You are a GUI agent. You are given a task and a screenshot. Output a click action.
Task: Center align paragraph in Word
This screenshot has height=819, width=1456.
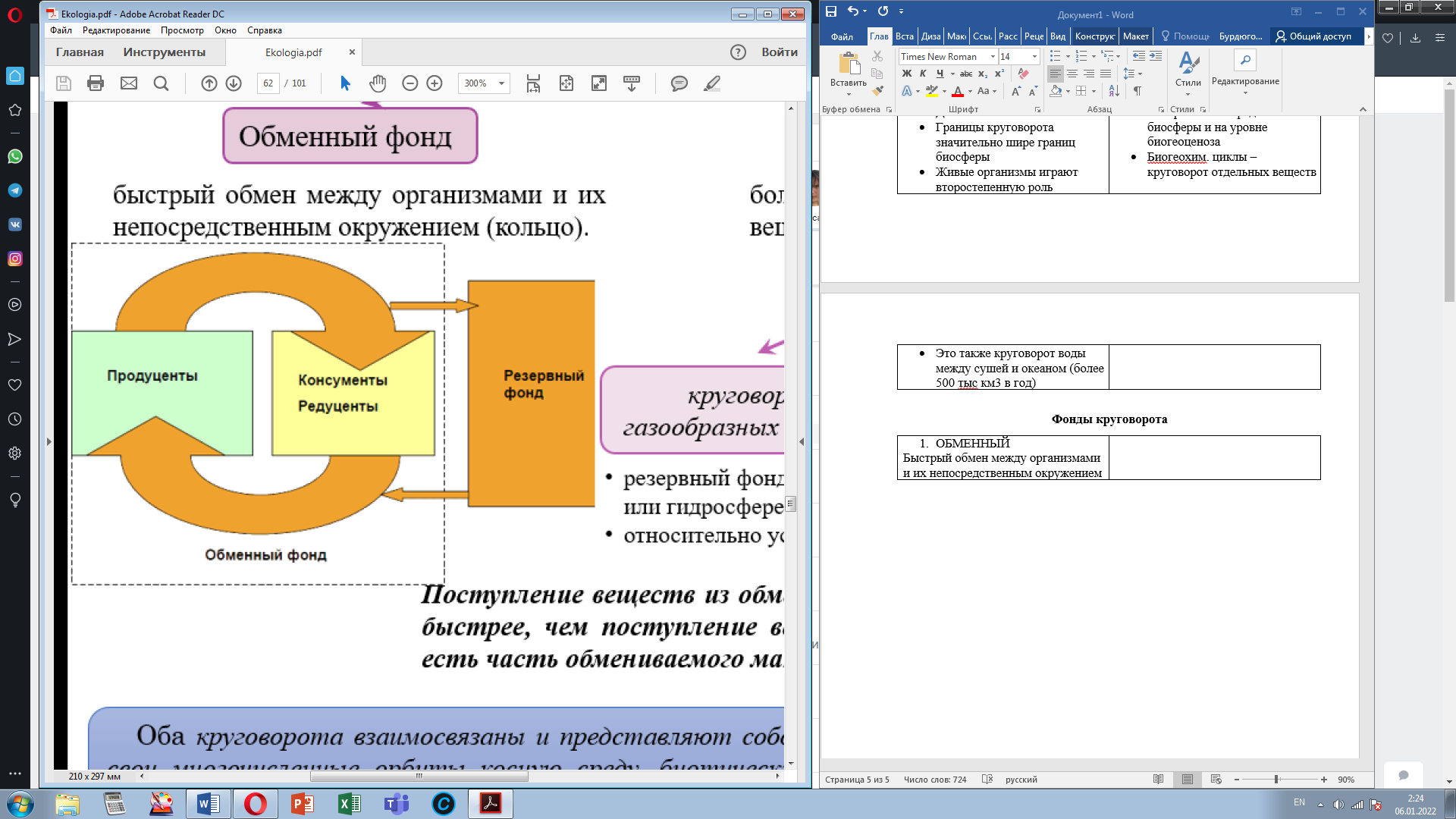(1072, 74)
